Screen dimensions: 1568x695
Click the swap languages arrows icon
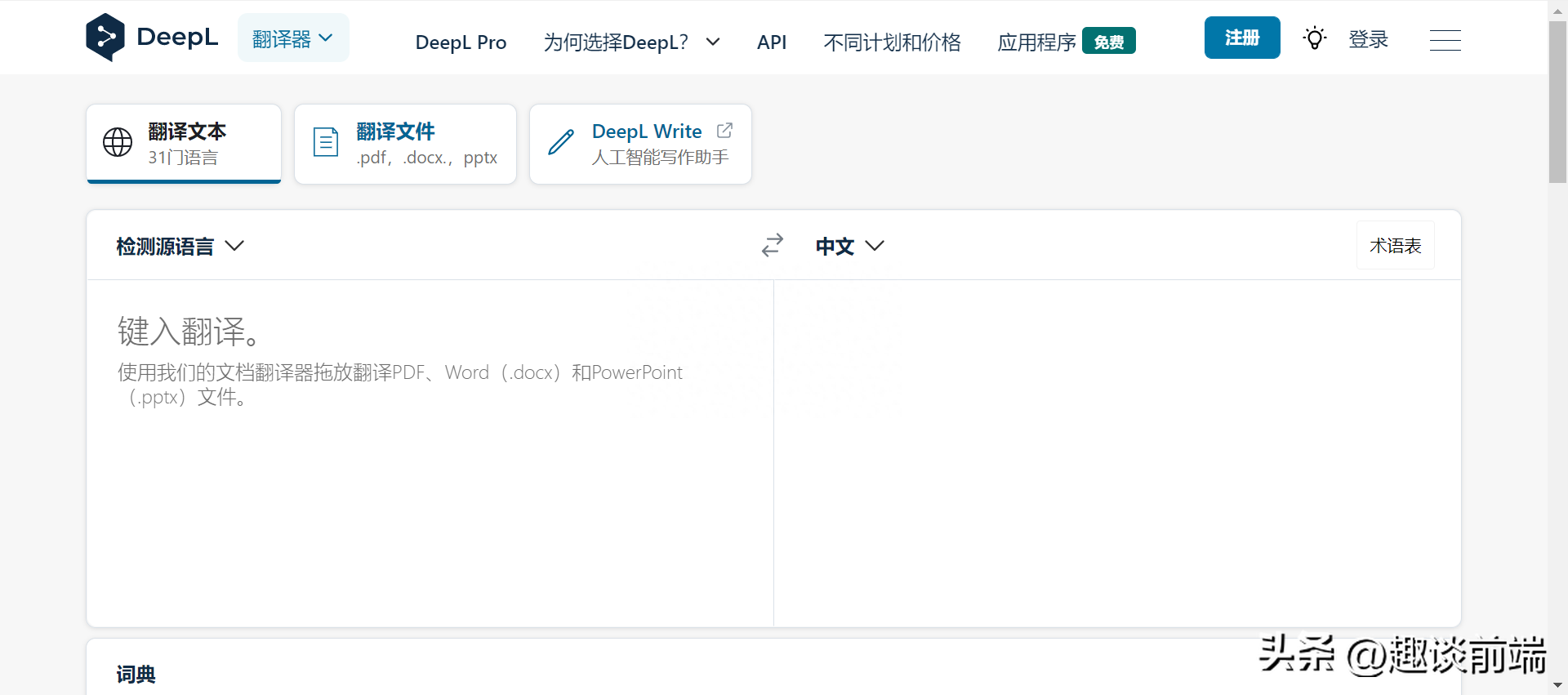[x=773, y=245]
